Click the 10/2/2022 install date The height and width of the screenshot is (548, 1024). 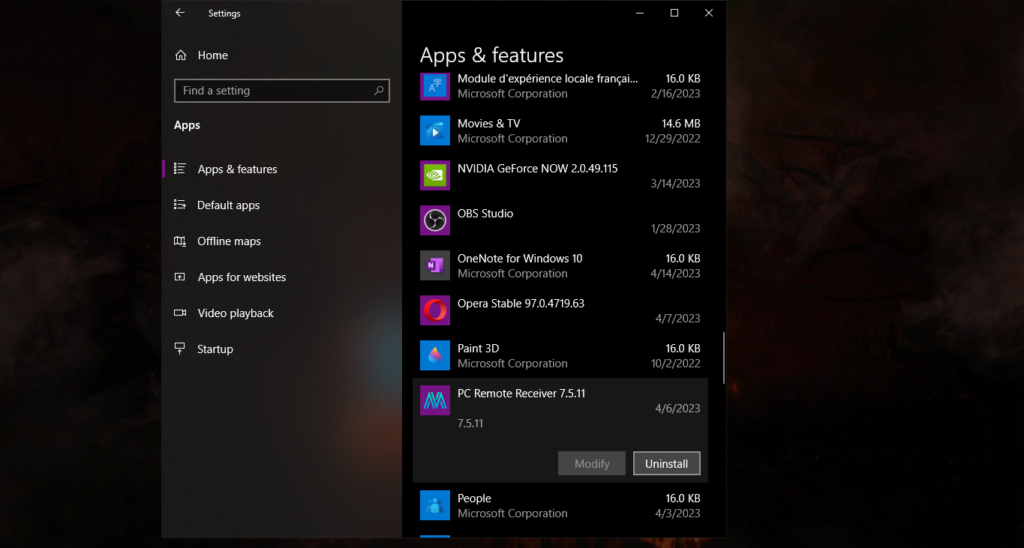coord(675,363)
